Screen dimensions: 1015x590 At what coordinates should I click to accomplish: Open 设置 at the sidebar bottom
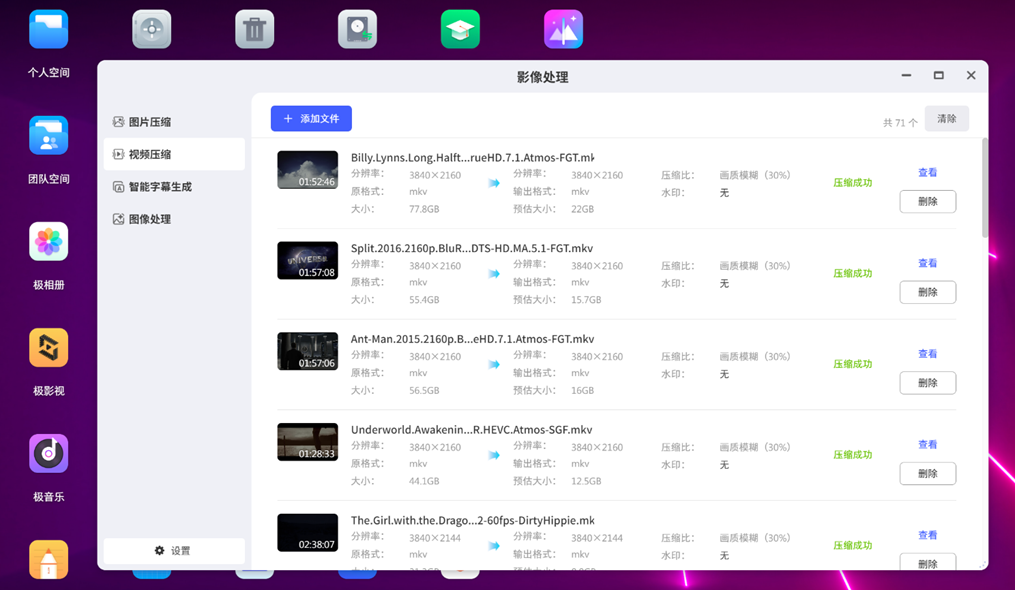click(174, 550)
